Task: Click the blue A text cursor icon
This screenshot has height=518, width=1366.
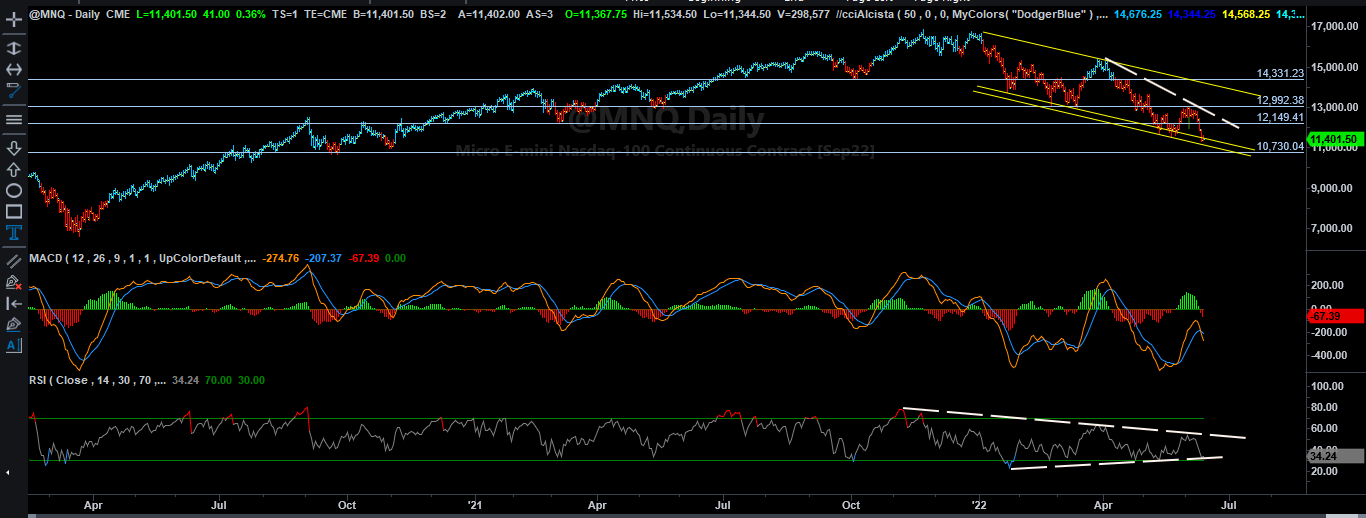Action: click(x=14, y=345)
